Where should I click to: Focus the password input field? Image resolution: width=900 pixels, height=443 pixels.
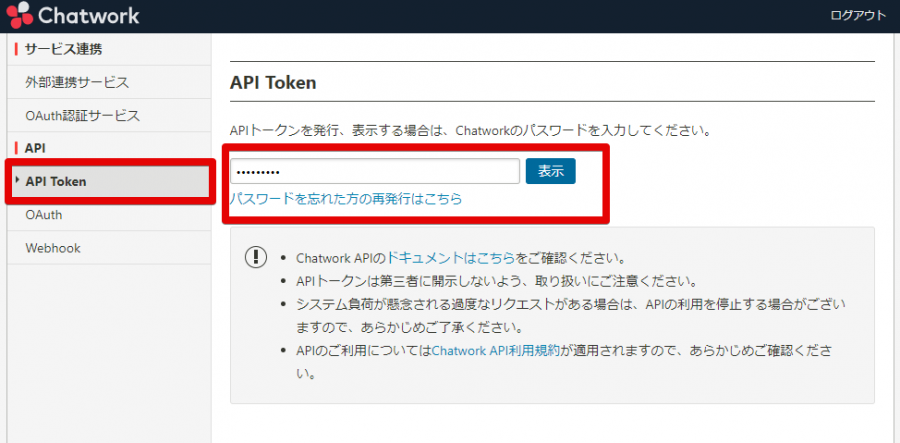coord(375,172)
